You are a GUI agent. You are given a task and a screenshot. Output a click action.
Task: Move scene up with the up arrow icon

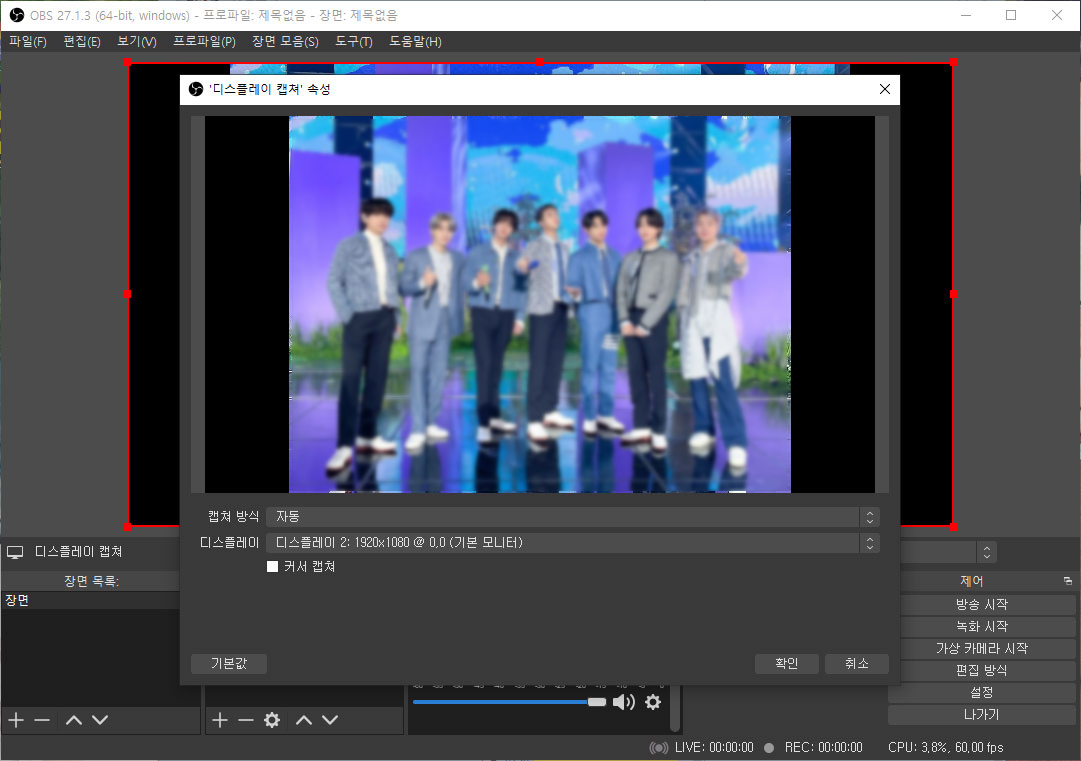point(73,719)
